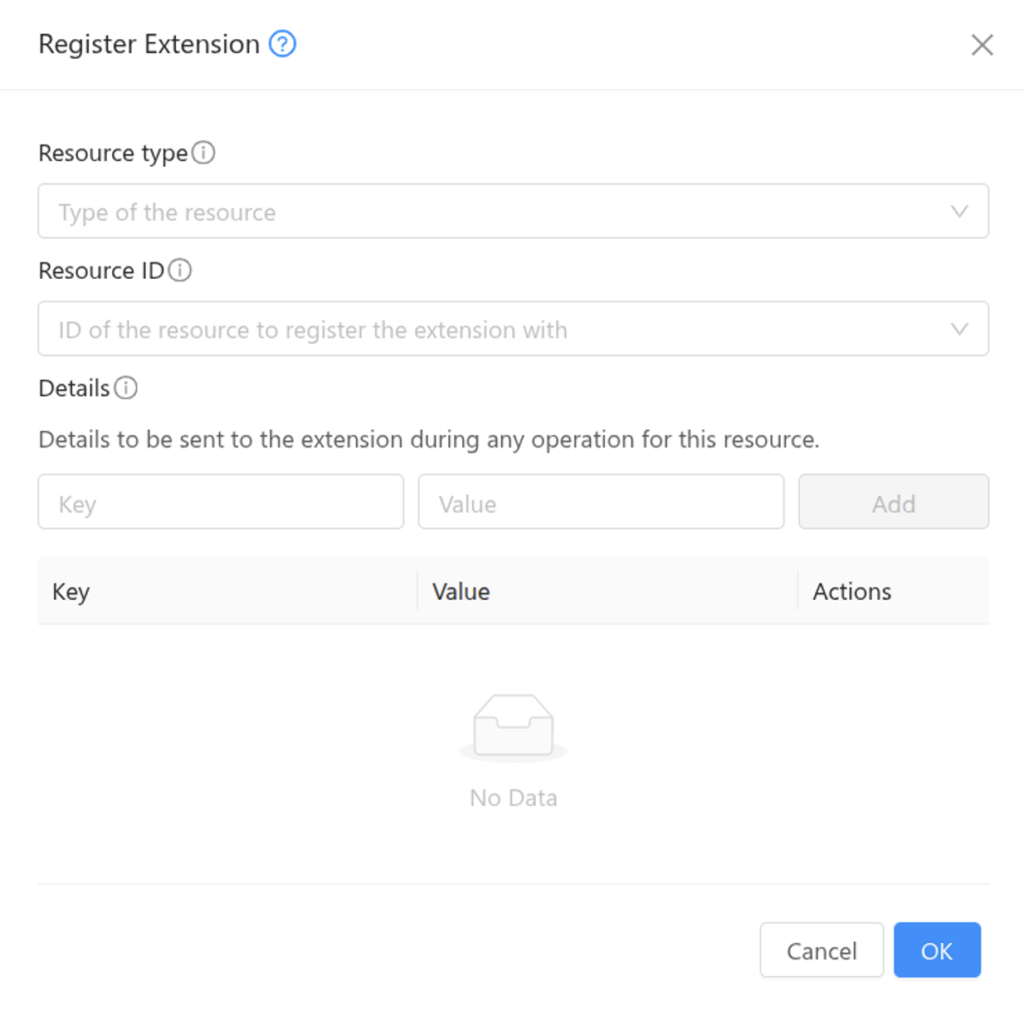Click the Key input field
This screenshot has height=1016, width=1024.
pos(220,501)
